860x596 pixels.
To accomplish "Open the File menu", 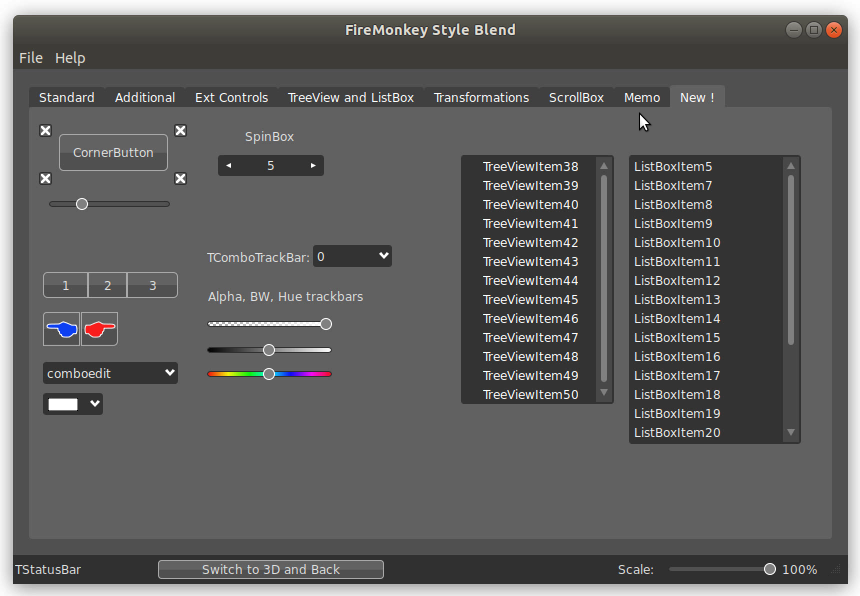I will pos(31,58).
